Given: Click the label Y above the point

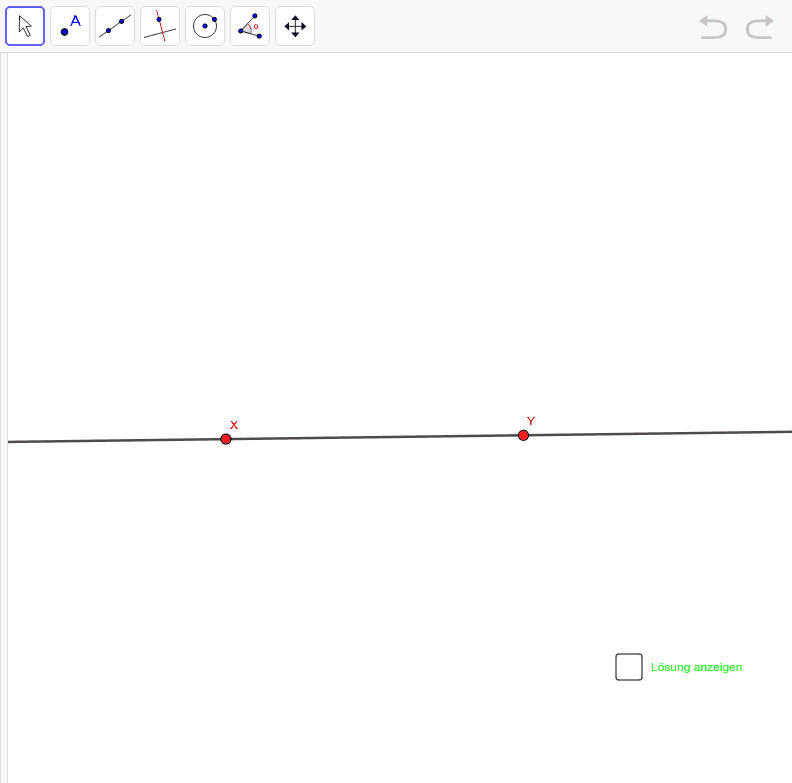Looking at the screenshot, I should point(531,421).
